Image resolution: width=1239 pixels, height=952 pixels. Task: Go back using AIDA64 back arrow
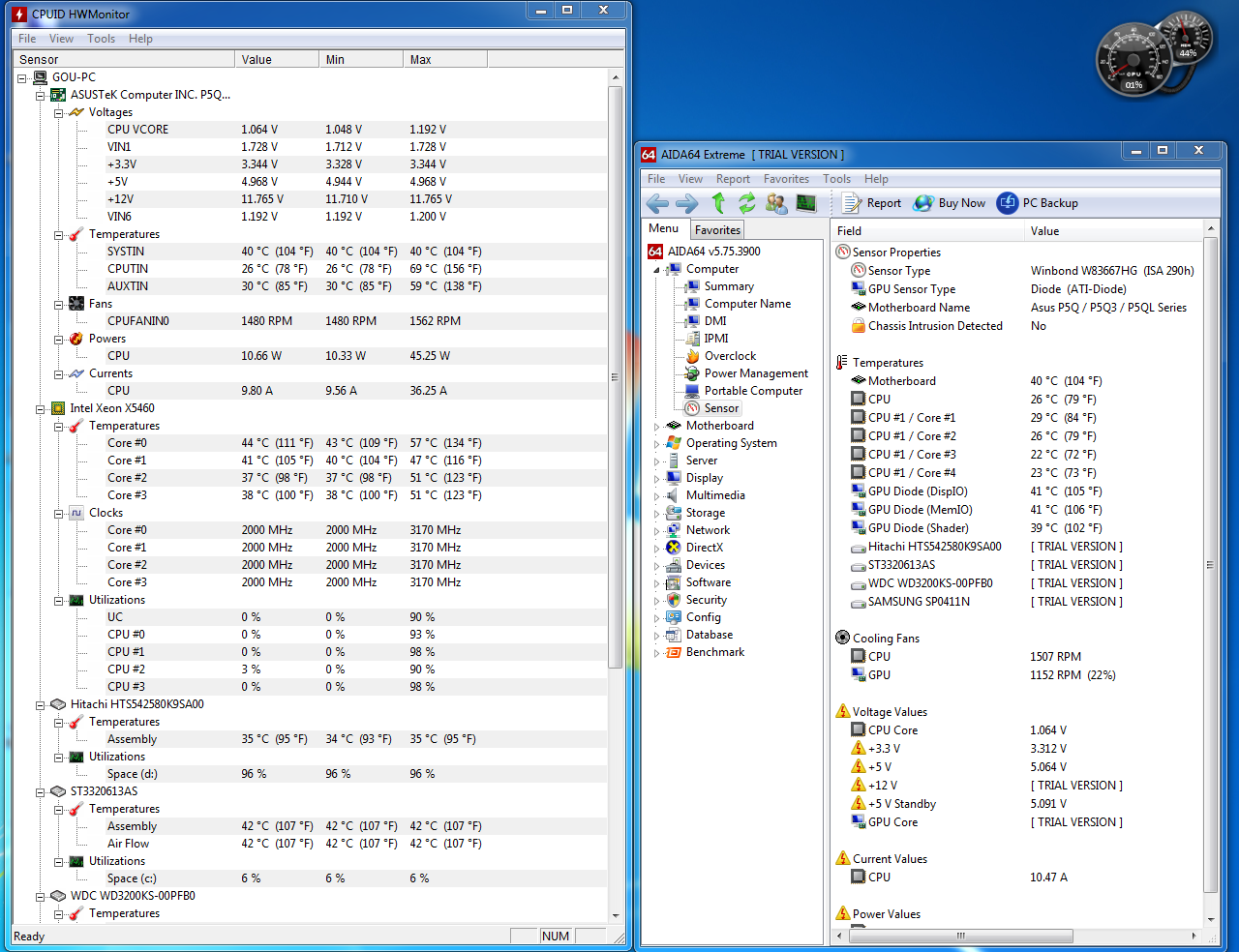coord(657,203)
